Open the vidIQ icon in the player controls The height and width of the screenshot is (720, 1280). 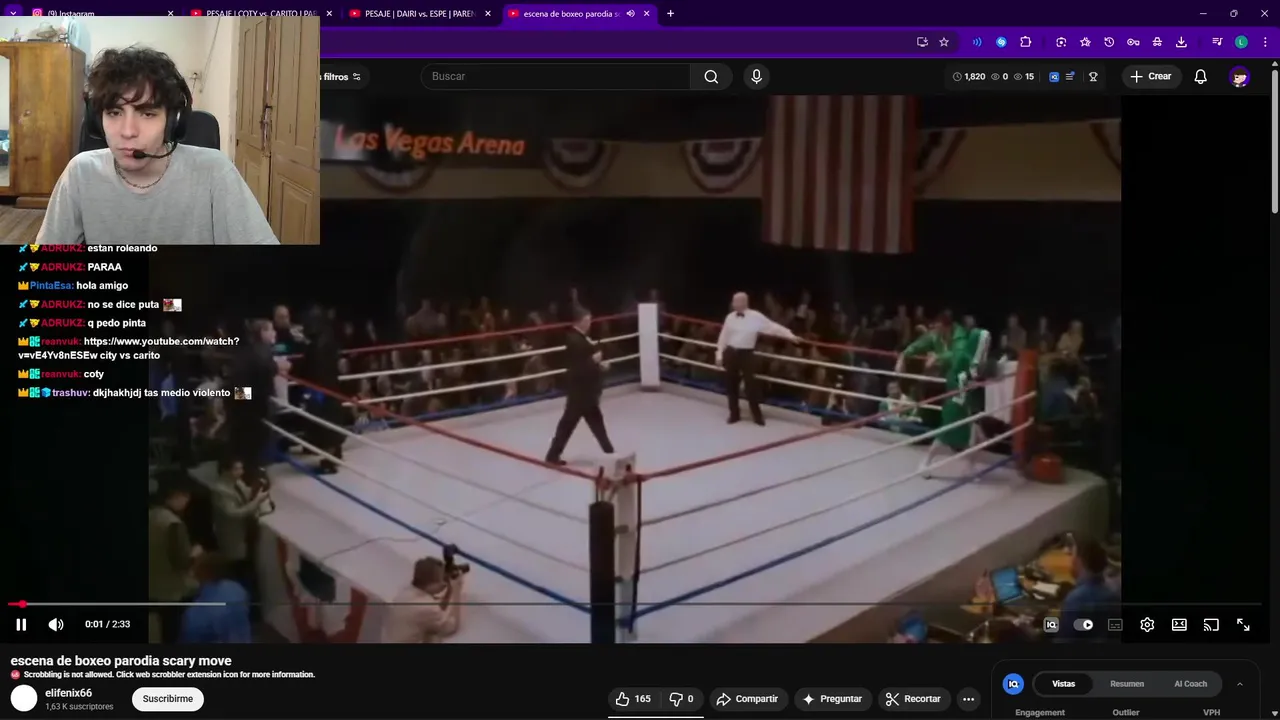[1051, 625]
